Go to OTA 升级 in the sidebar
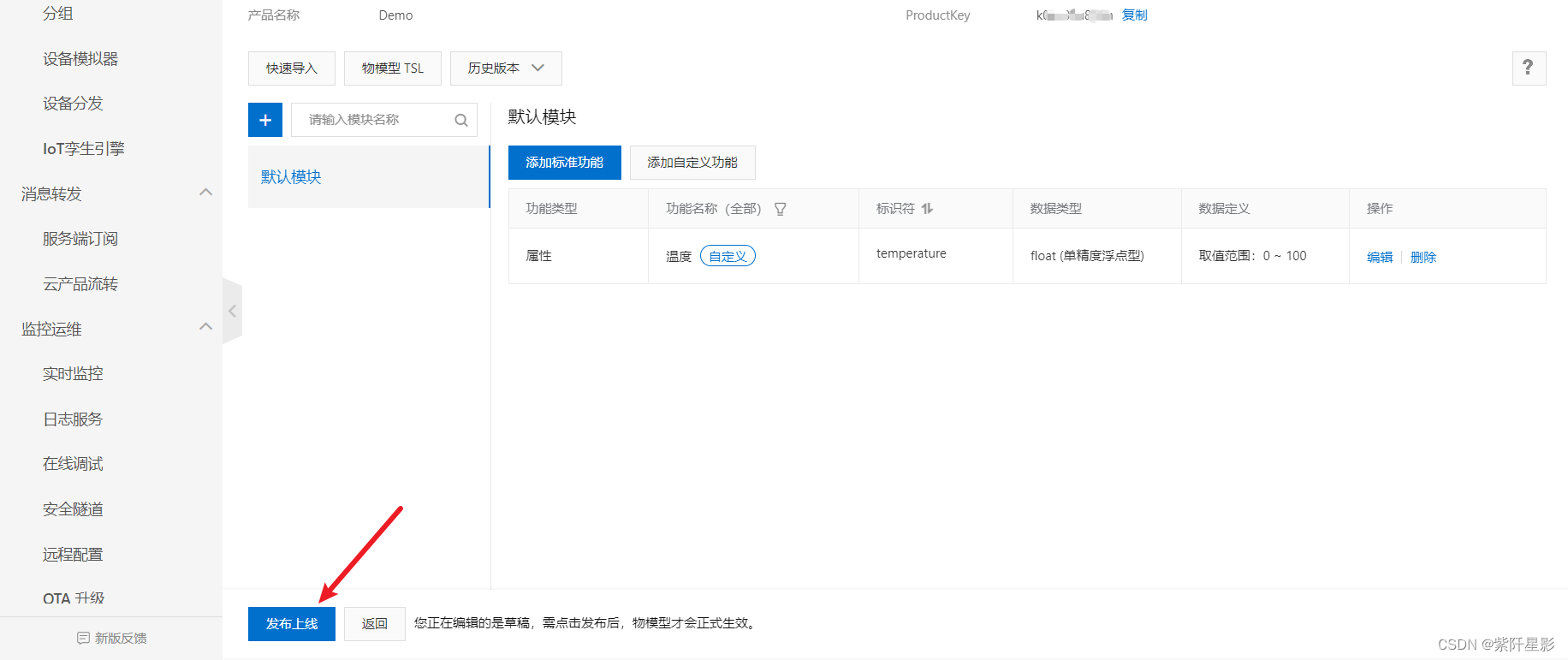The image size is (1568, 660). [74, 598]
